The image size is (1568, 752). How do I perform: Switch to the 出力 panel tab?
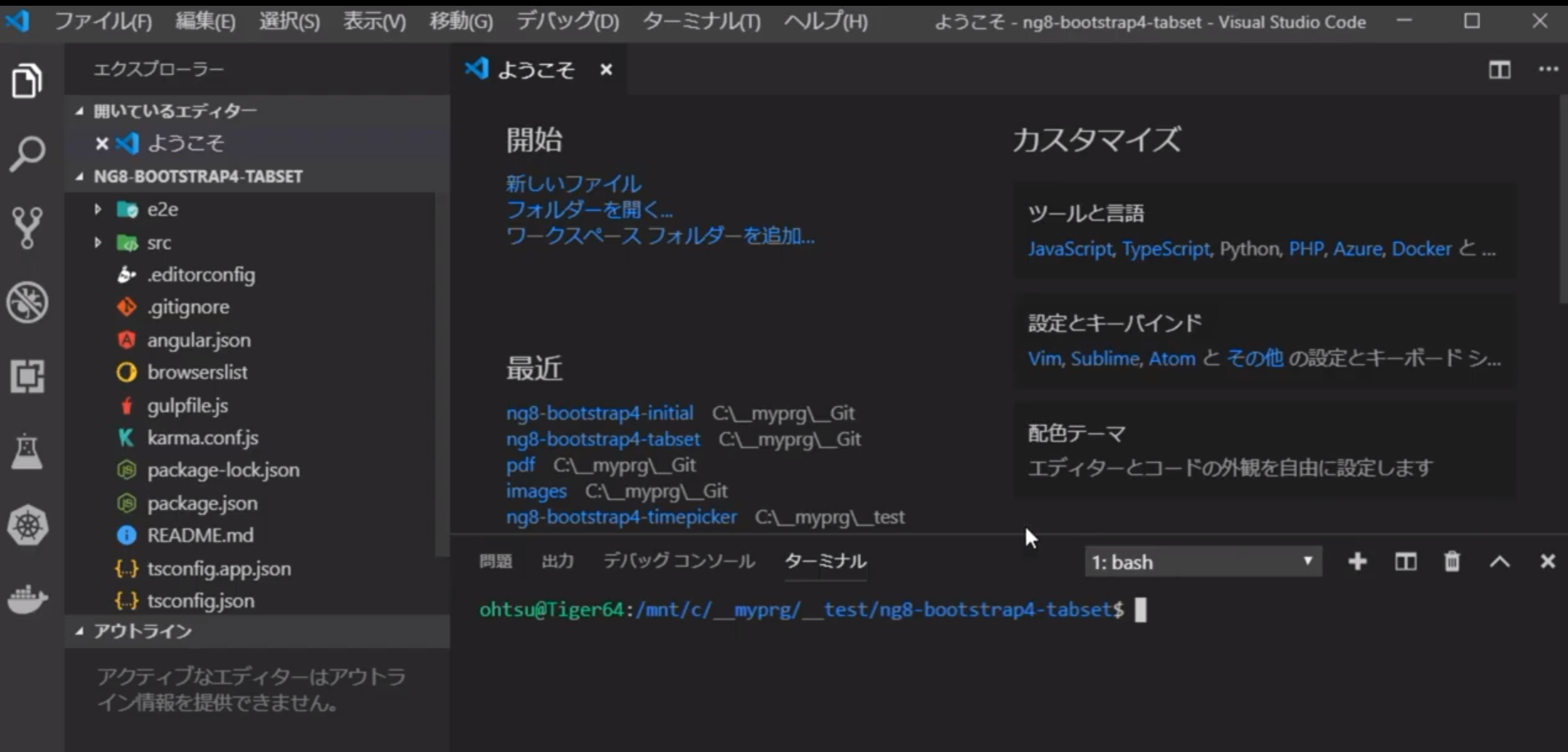(x=557, y=562)
